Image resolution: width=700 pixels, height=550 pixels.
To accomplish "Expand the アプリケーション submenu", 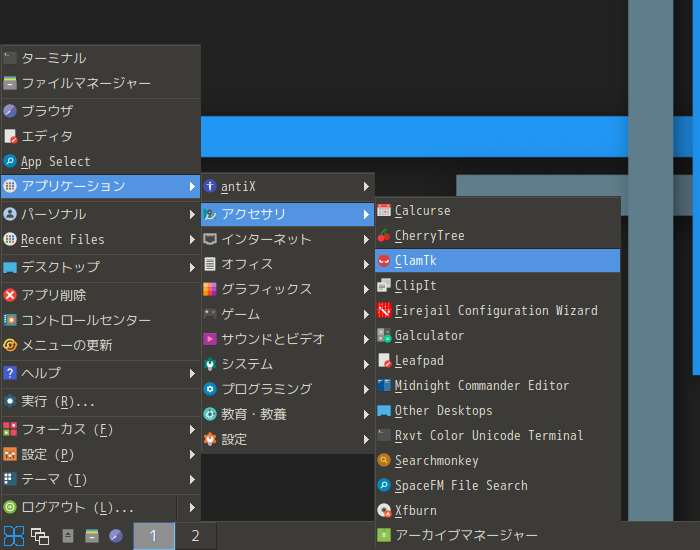I will 101,186.
